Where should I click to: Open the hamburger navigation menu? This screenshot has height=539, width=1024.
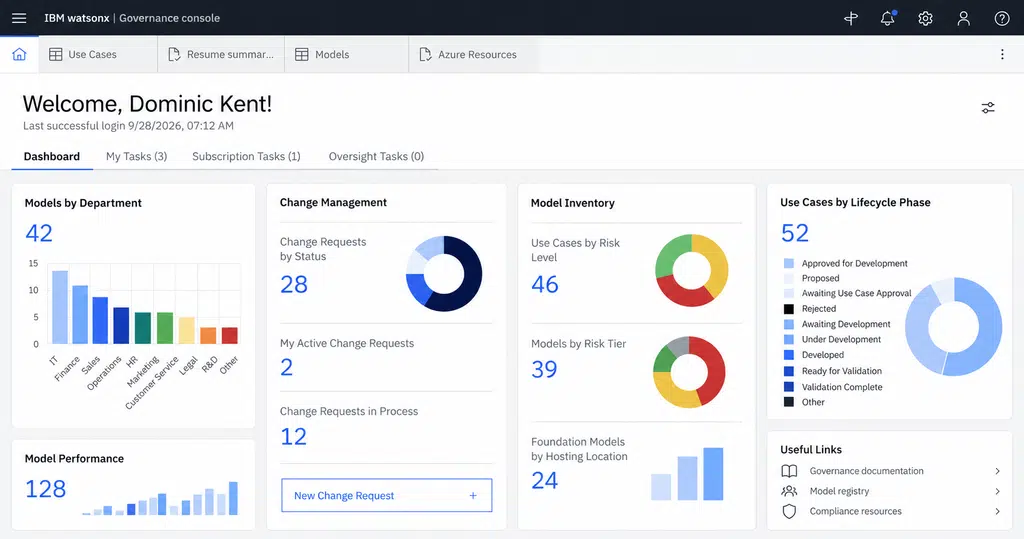point(19,18)
